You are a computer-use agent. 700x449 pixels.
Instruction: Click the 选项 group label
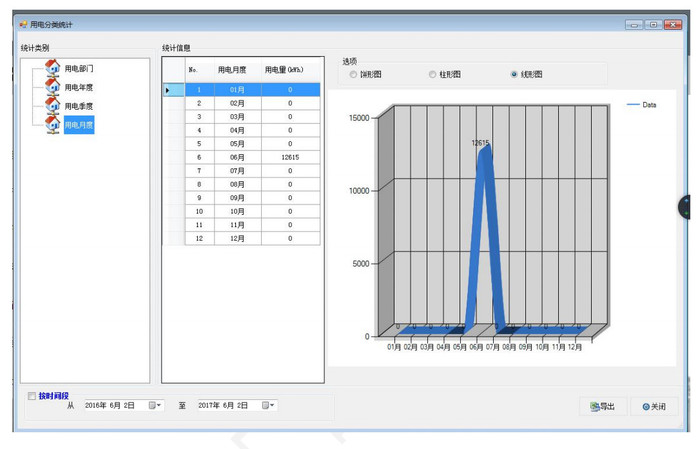click(x=350, y=61)
